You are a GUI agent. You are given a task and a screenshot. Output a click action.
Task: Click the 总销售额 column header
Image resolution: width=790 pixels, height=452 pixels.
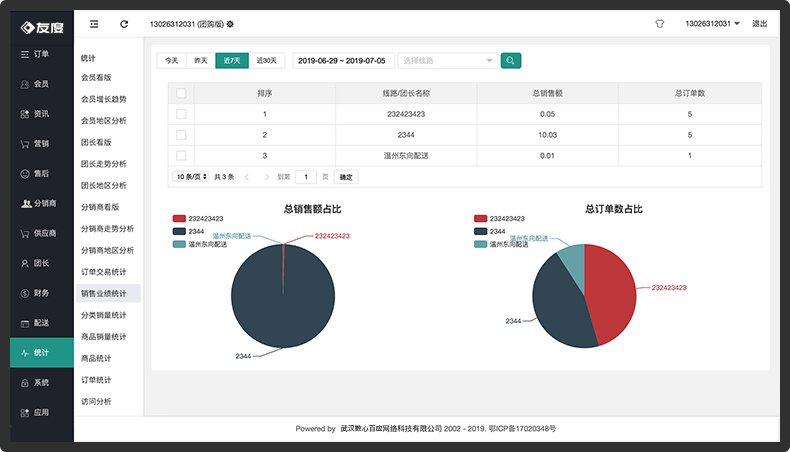547,93
